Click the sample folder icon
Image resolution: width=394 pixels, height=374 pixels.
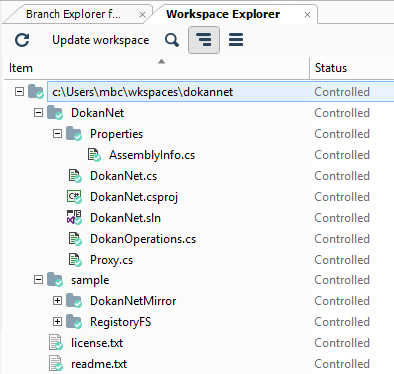tap(55, 279)
